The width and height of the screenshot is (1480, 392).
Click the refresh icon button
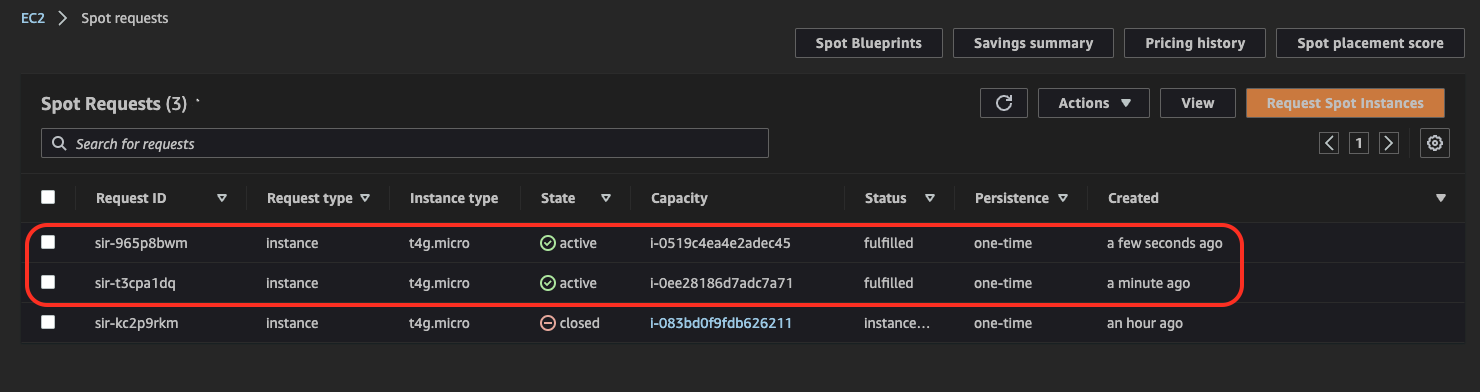click(x=1004, y=103)
